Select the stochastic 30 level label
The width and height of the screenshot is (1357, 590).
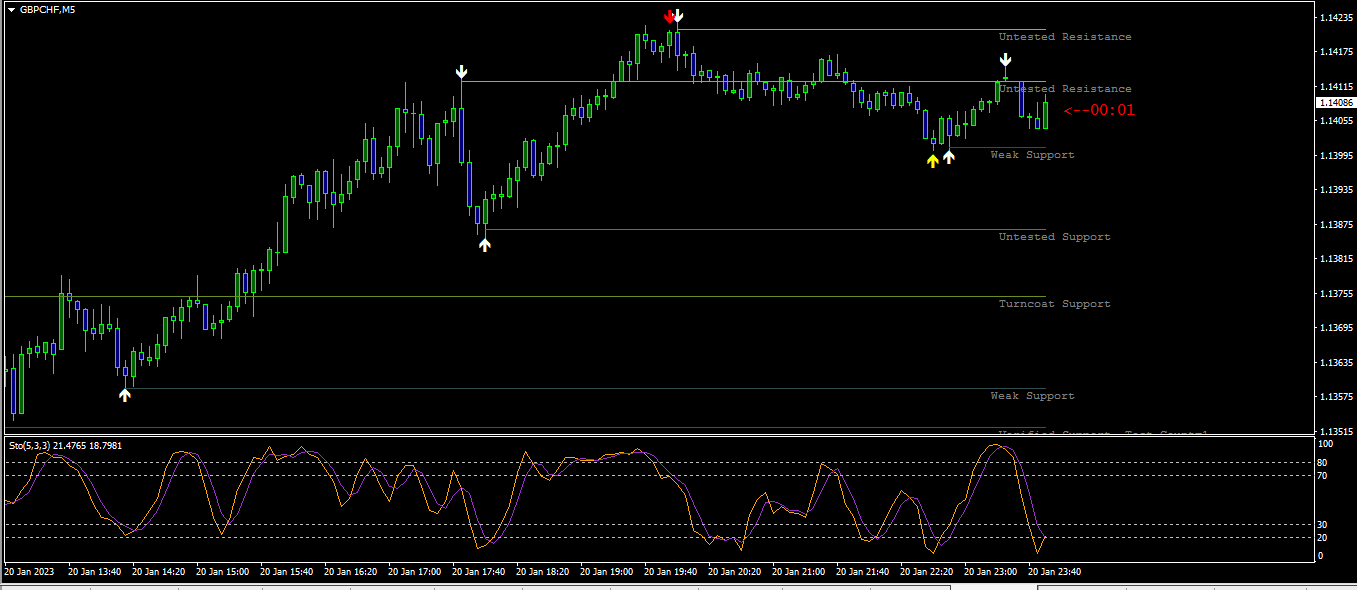click(x=1323, y=525)
